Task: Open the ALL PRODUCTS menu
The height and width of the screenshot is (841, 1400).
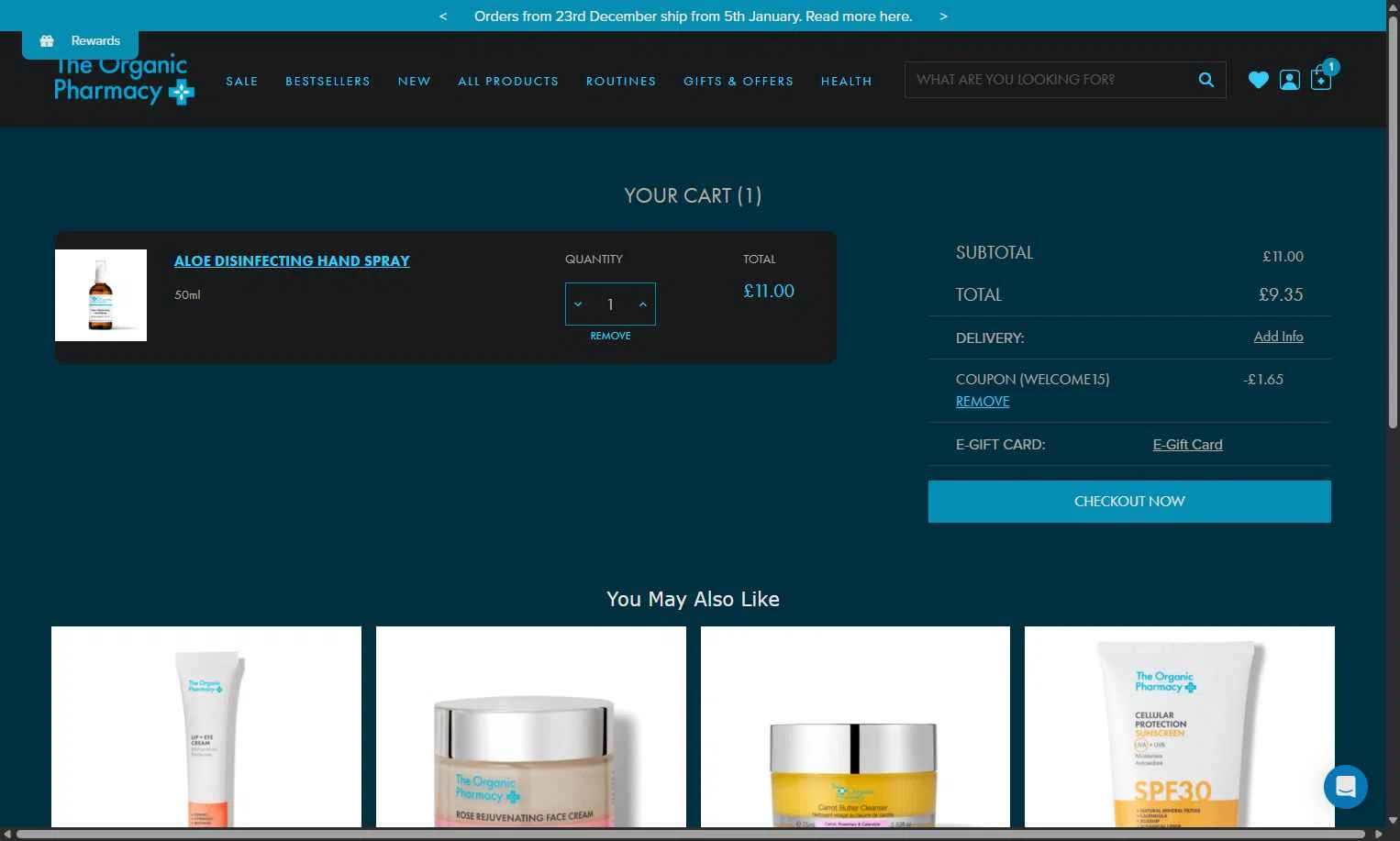Action: tap(508, 81)
